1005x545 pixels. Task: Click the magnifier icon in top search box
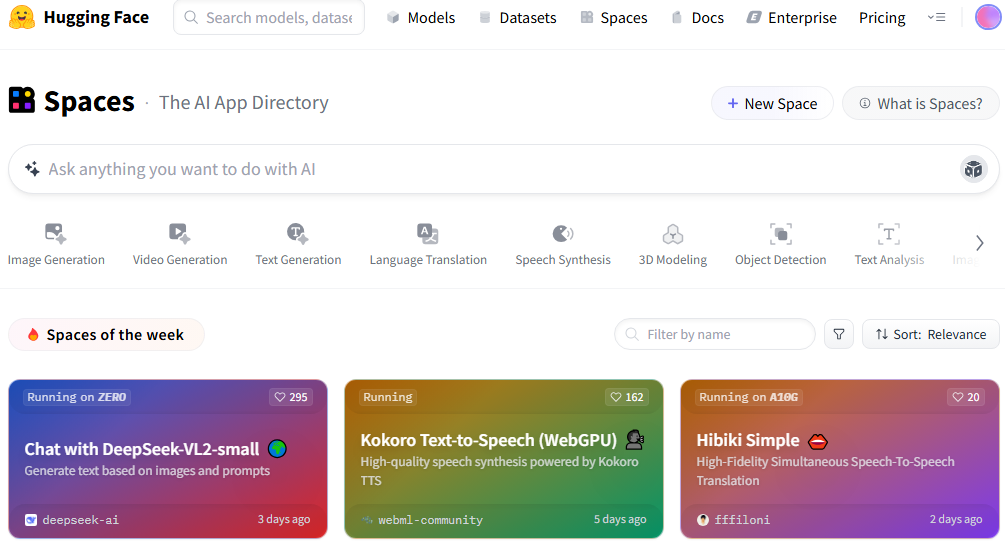(x=191, y=17)
